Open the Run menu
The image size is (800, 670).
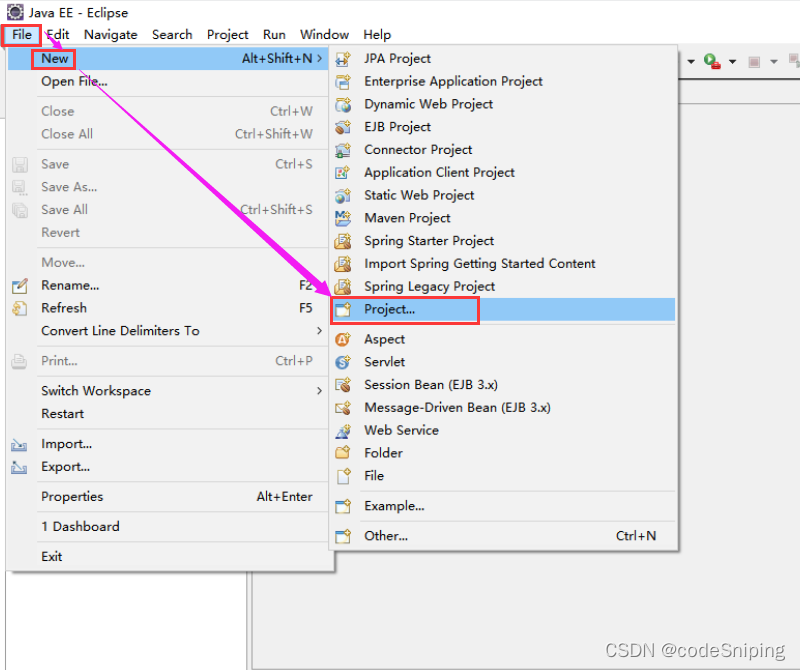tap(274, 35)
